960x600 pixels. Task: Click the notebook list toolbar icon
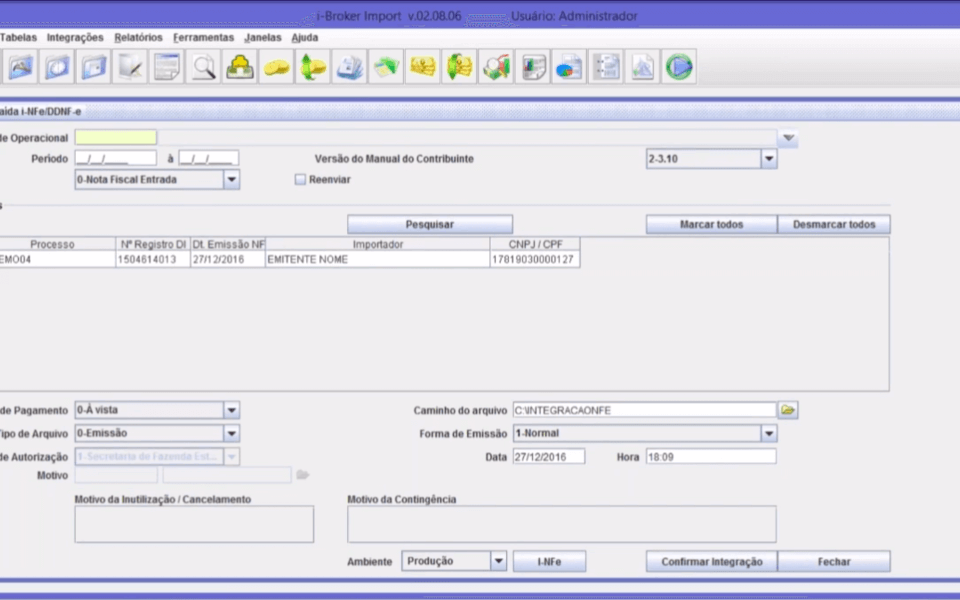[x=606, y=66]
